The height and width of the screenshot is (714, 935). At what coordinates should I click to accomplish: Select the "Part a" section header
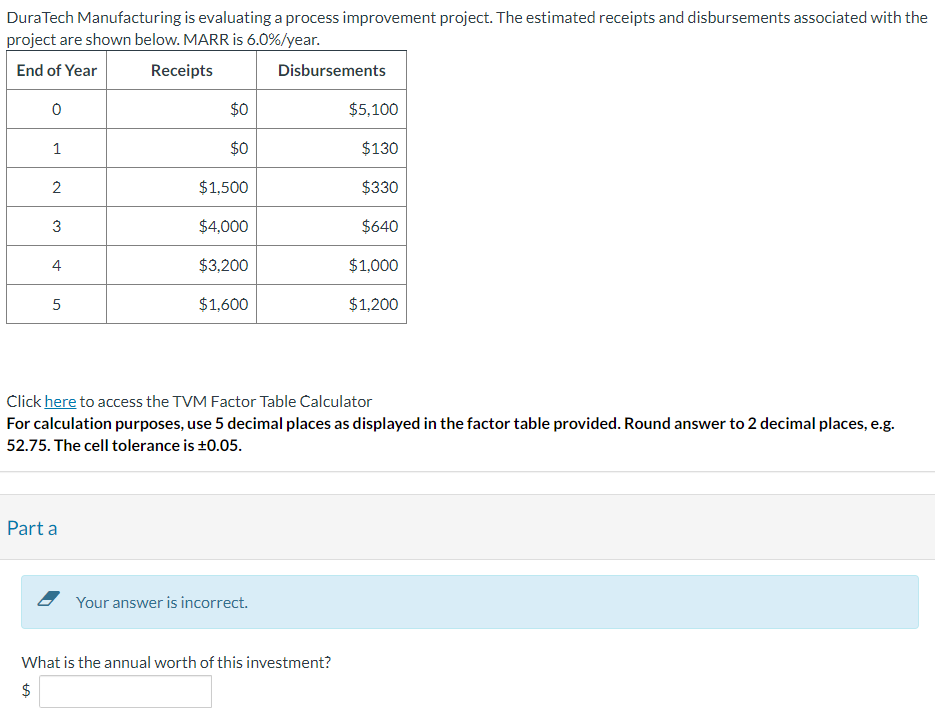(x=33, y=528)
